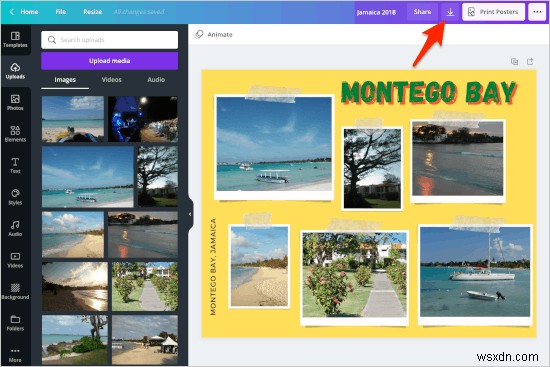This screenshot has height=367, width=550.
Task: Switch to the Videos tab in uploads
Action: pyautogui.click(x=112, y=80)
